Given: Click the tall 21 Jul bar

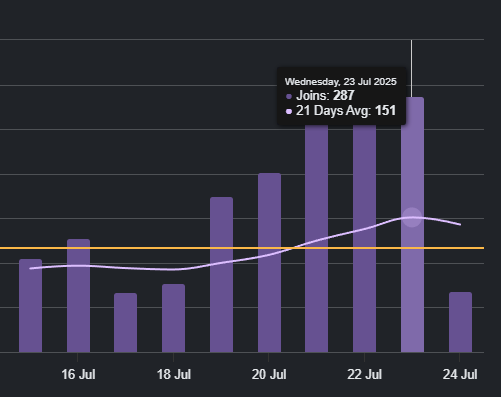Looking at the screenshot, I should [316, 239].
